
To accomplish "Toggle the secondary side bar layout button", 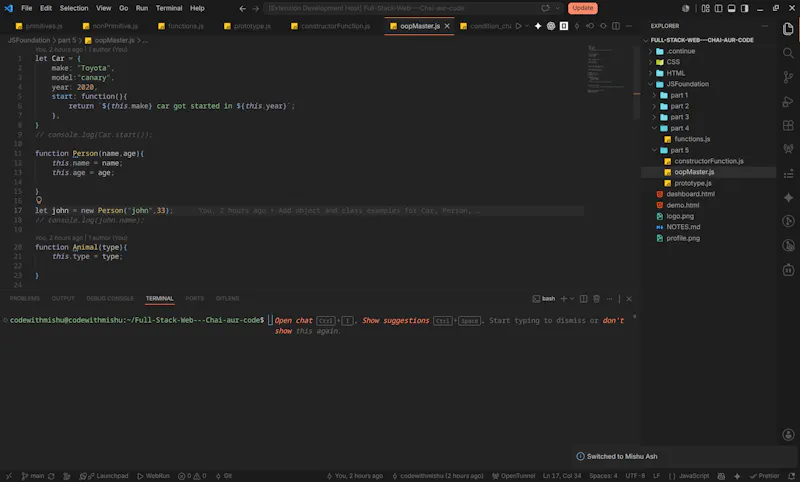I will (x=745, y=8).
